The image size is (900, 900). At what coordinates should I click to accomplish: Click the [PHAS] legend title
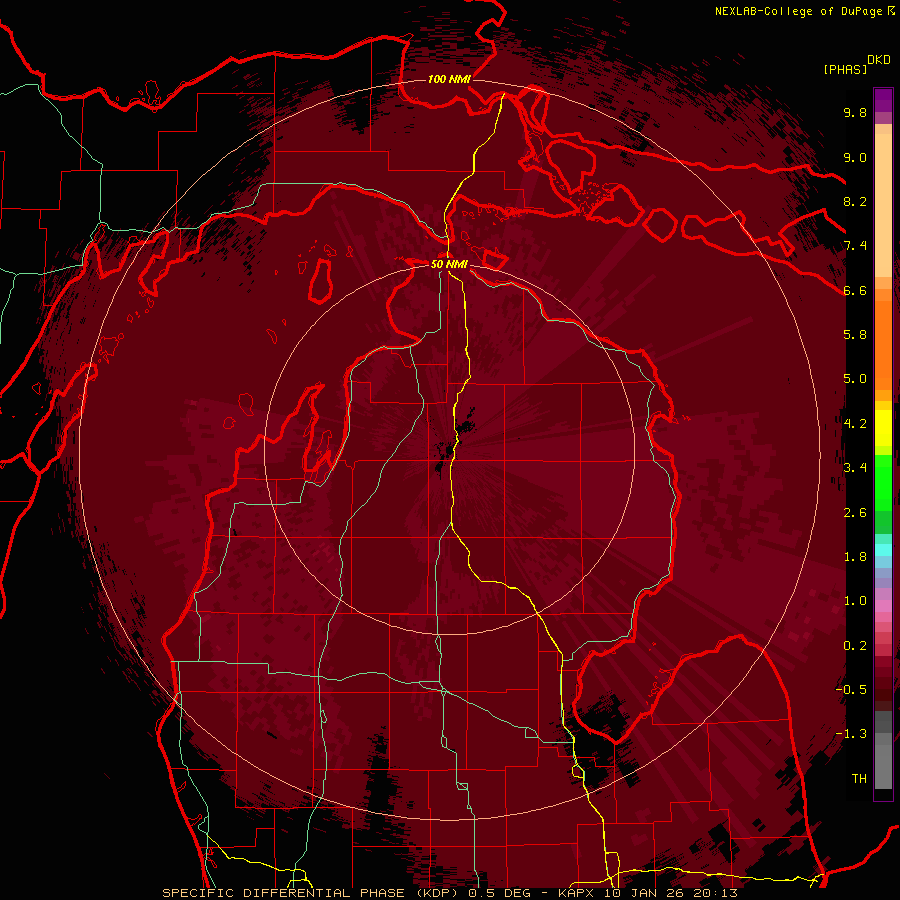click(x=845, y=70)
